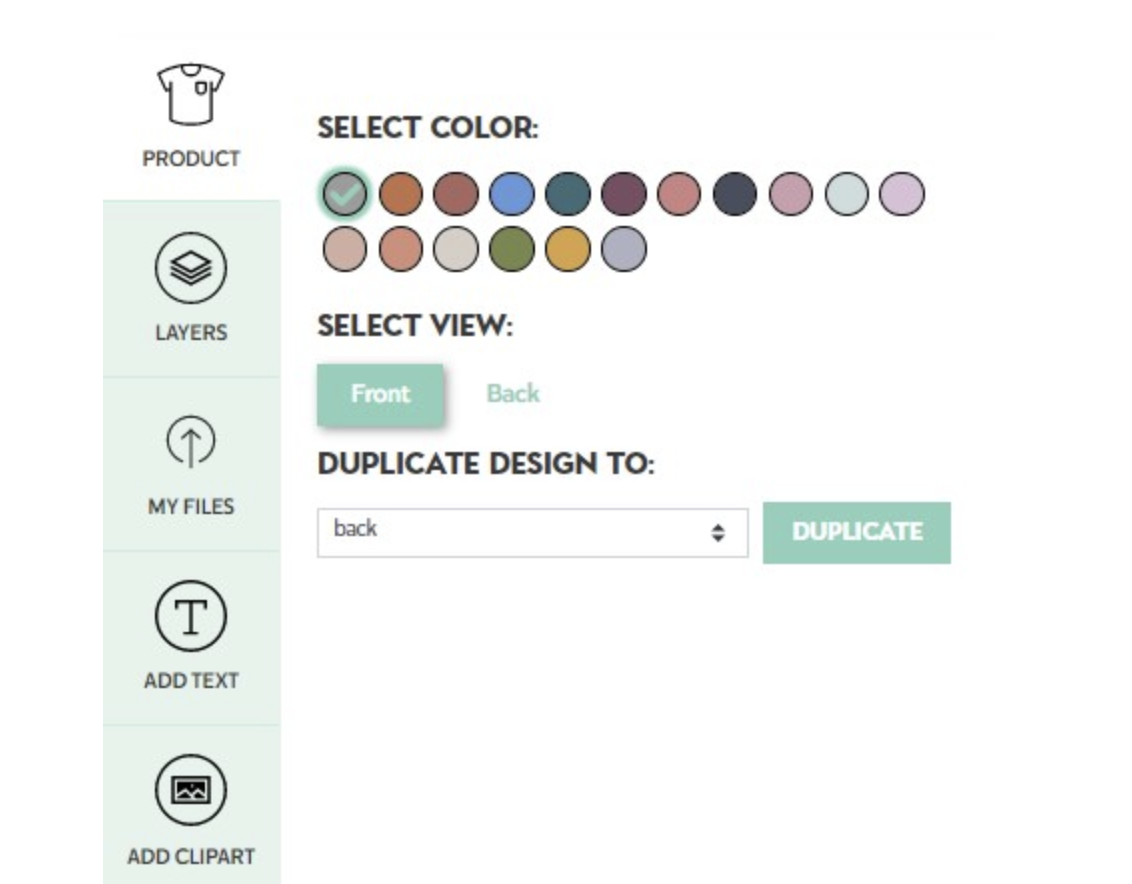Switch to the Back view
Image resolution: width=1132 pixels, height=884 pixels.
(513, 394)
